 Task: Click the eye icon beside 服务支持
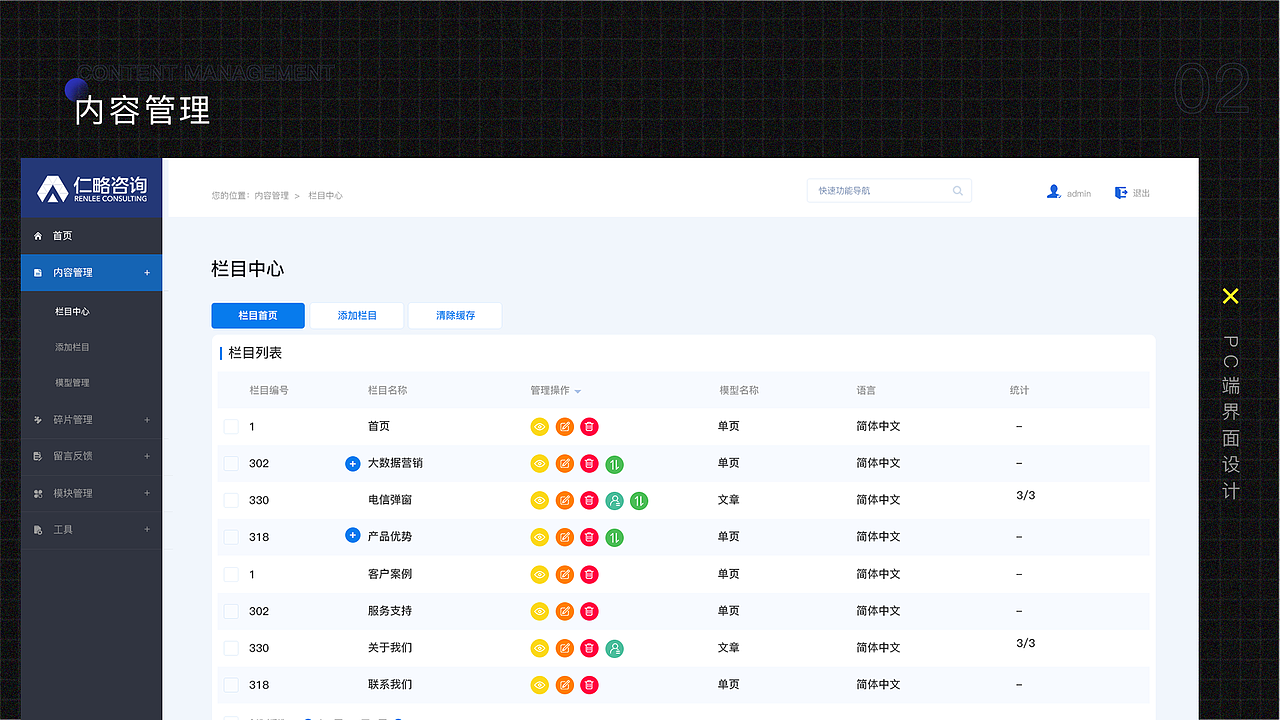[540, 611]
